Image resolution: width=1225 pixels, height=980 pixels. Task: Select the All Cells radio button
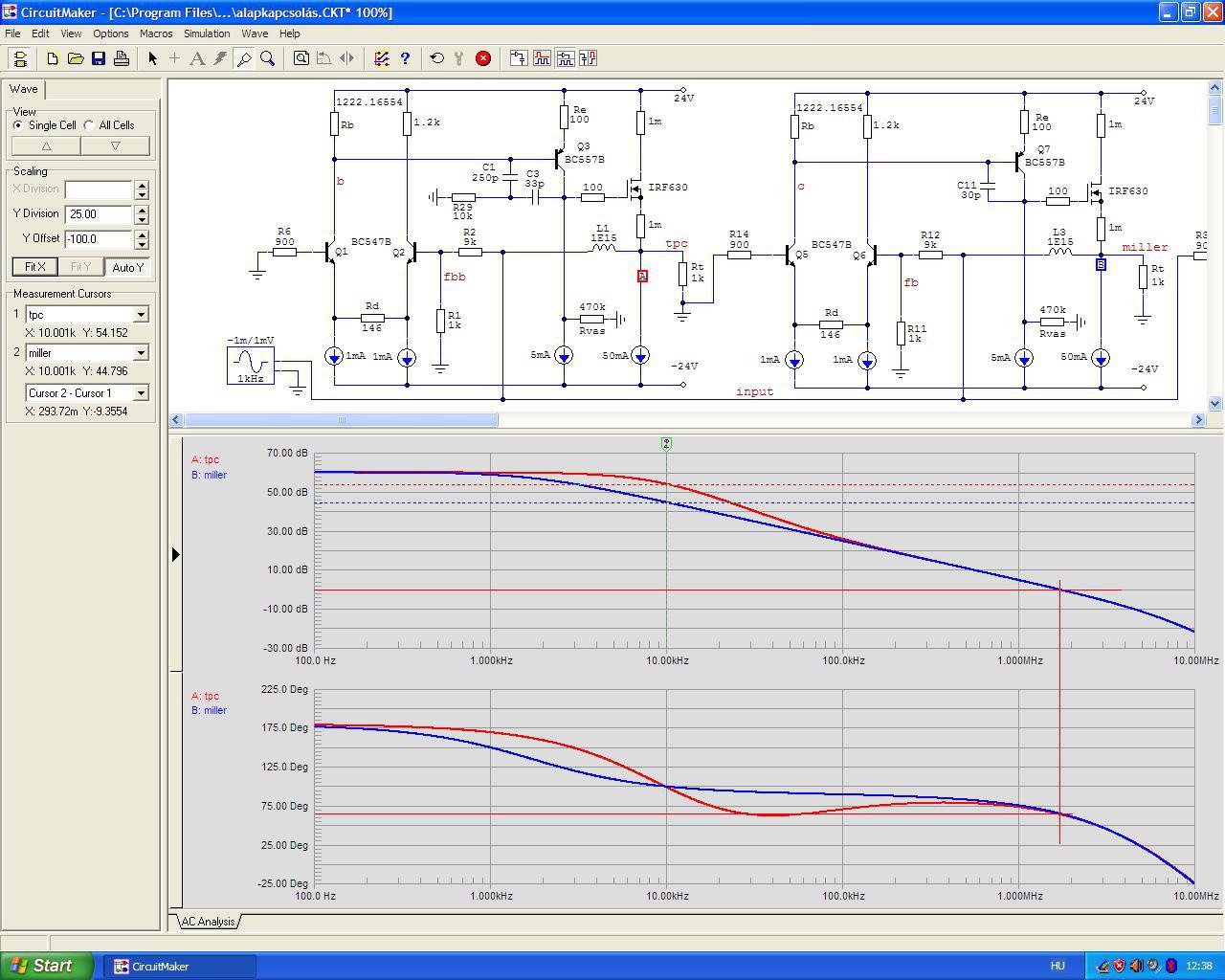pyautogui.click(x=89, y=125)
